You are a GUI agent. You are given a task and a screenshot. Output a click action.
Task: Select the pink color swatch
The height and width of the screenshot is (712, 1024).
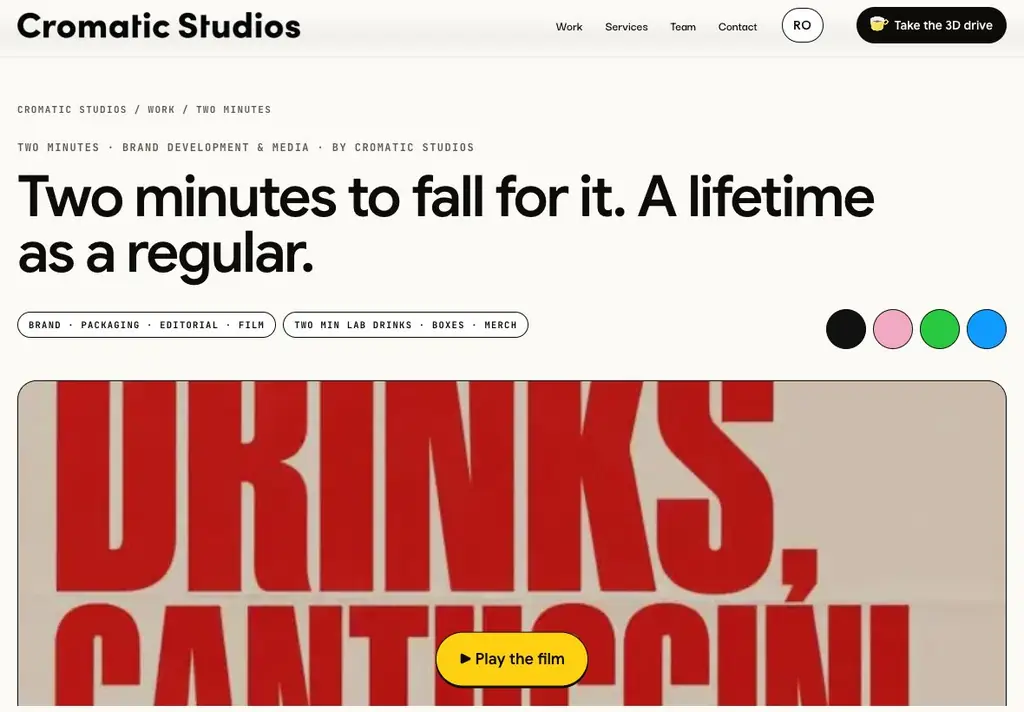tap(893, 329)
